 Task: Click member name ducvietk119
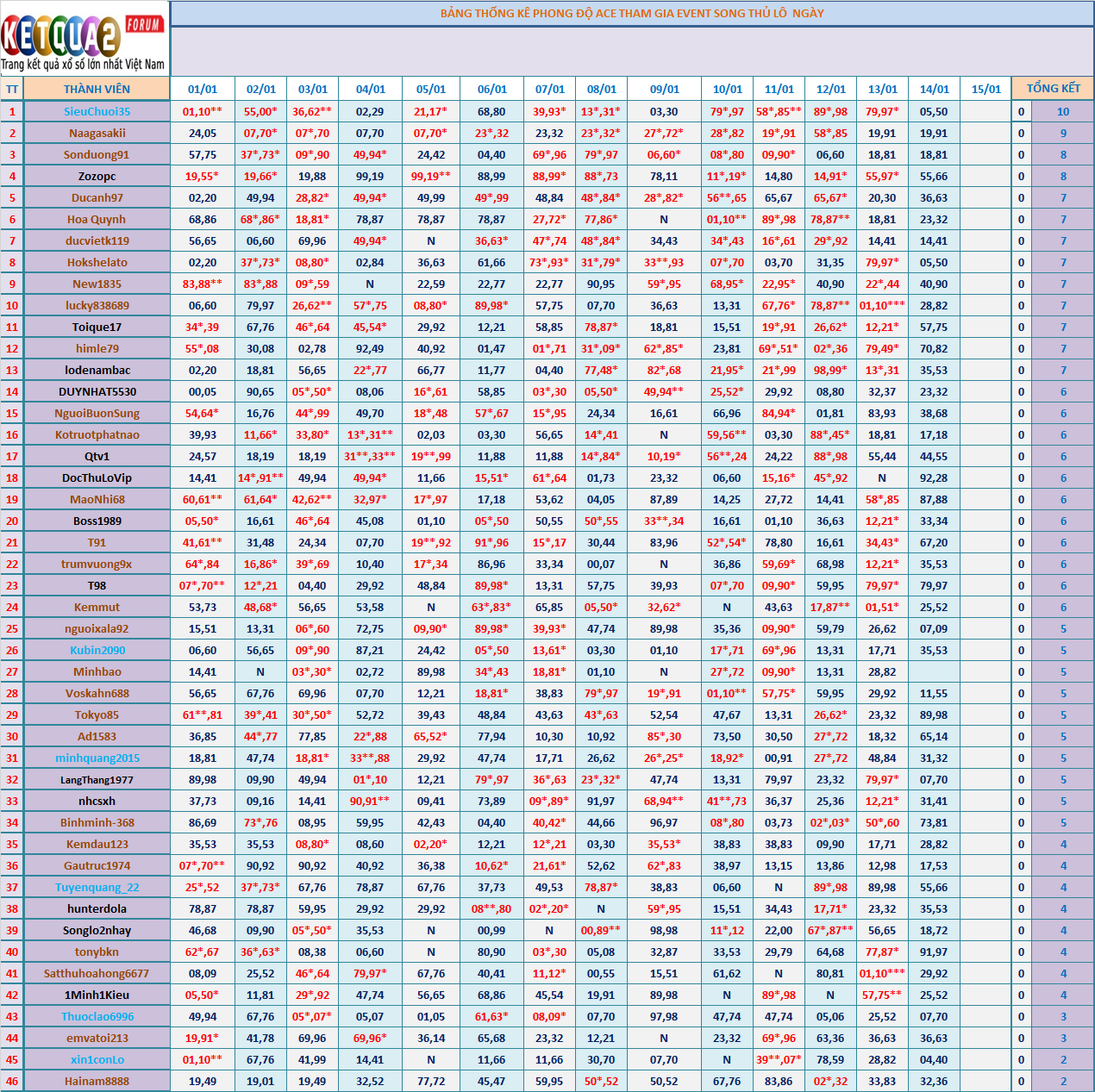tap(97, 240)
